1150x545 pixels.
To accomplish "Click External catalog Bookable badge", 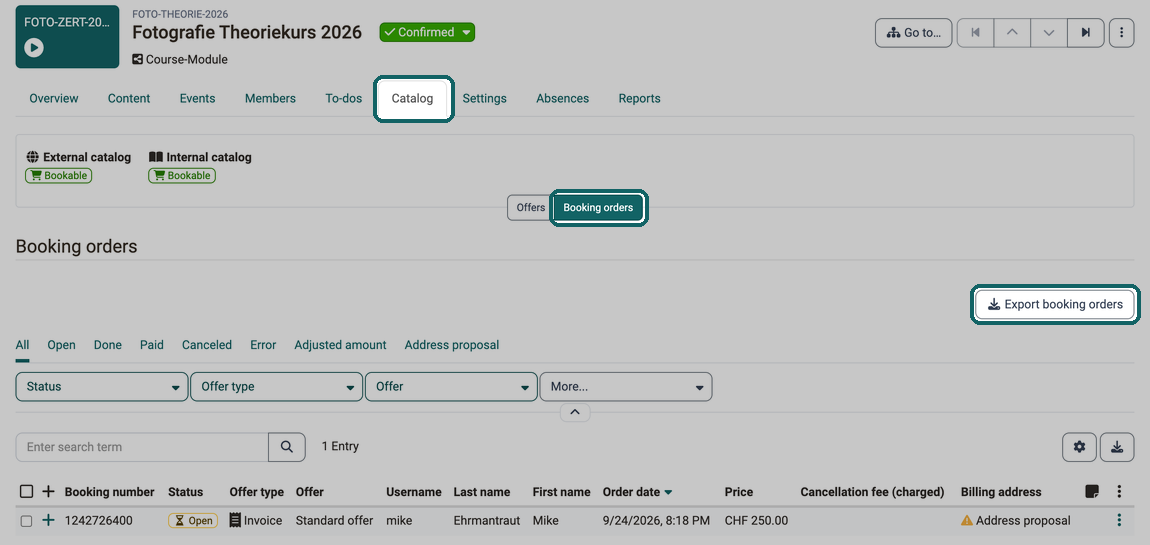I will (x=59, y=175).
